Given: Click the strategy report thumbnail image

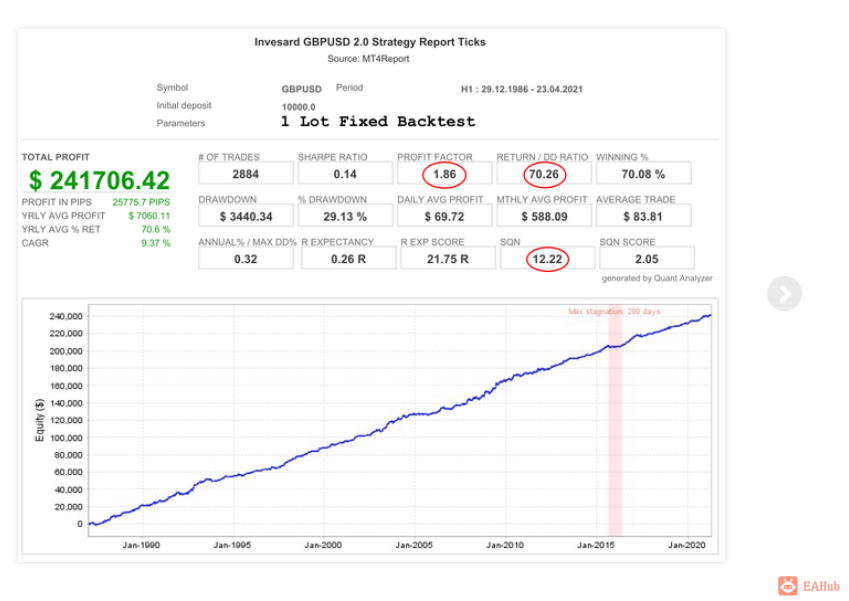Looking at the screenshot, I should [371, 296].
